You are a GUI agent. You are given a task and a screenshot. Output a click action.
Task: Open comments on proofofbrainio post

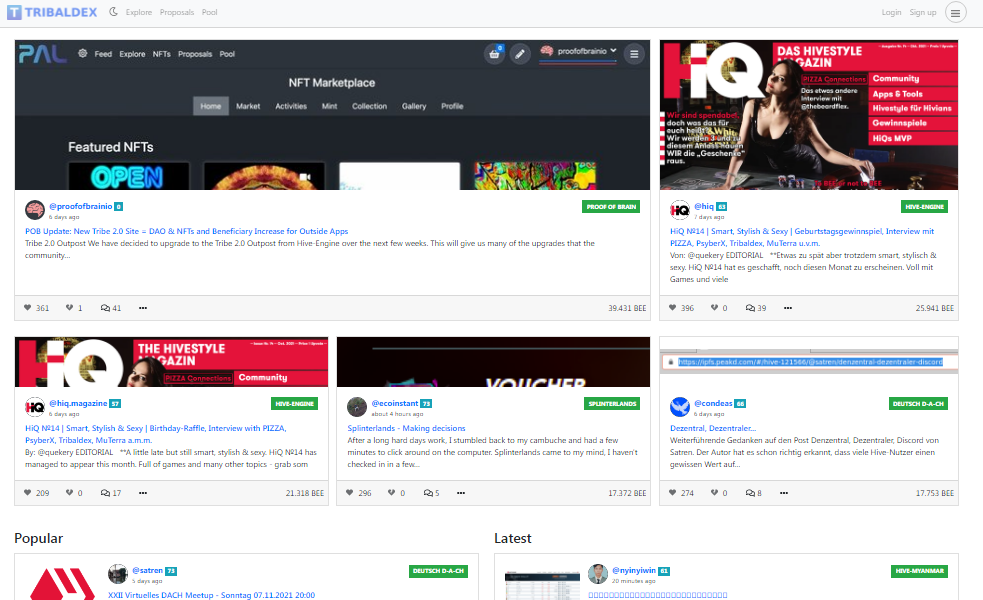click(x=111, y=308)
